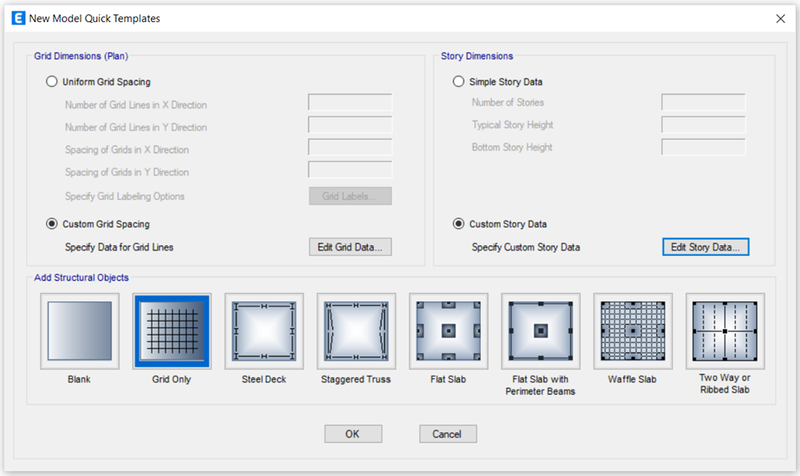Cancel the New Model Quick Templates dialog
800x476 pixels.
447,434
